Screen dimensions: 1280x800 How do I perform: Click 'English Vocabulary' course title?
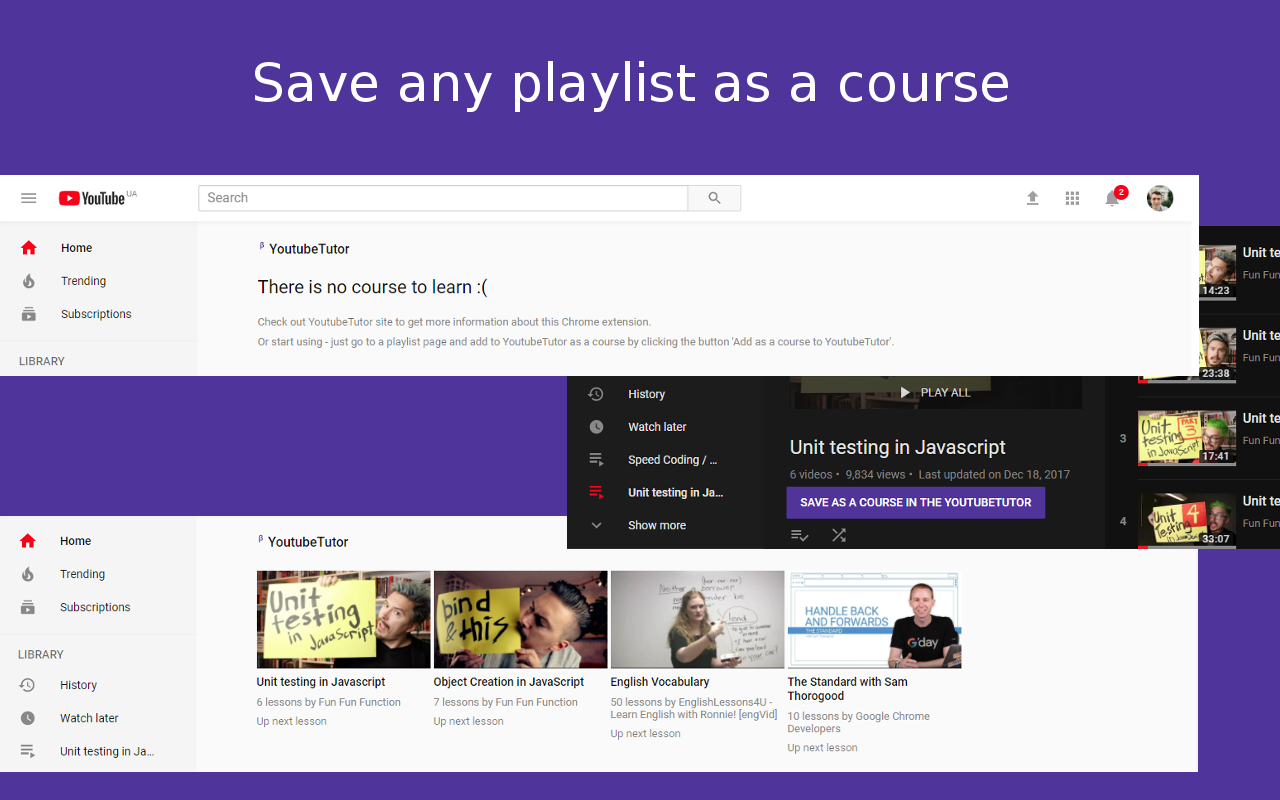click(660, 682)
